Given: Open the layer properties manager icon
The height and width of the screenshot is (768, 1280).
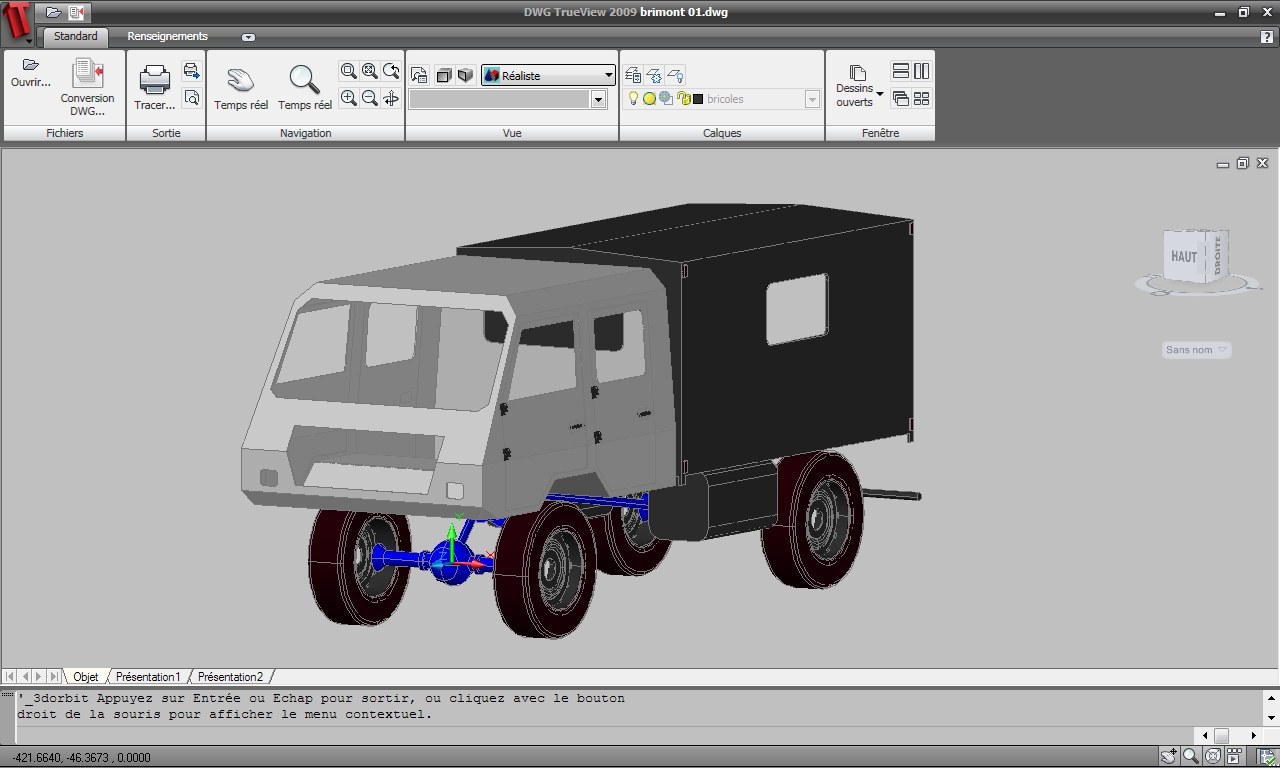Looking at the screenshot, I should [633, 75].
